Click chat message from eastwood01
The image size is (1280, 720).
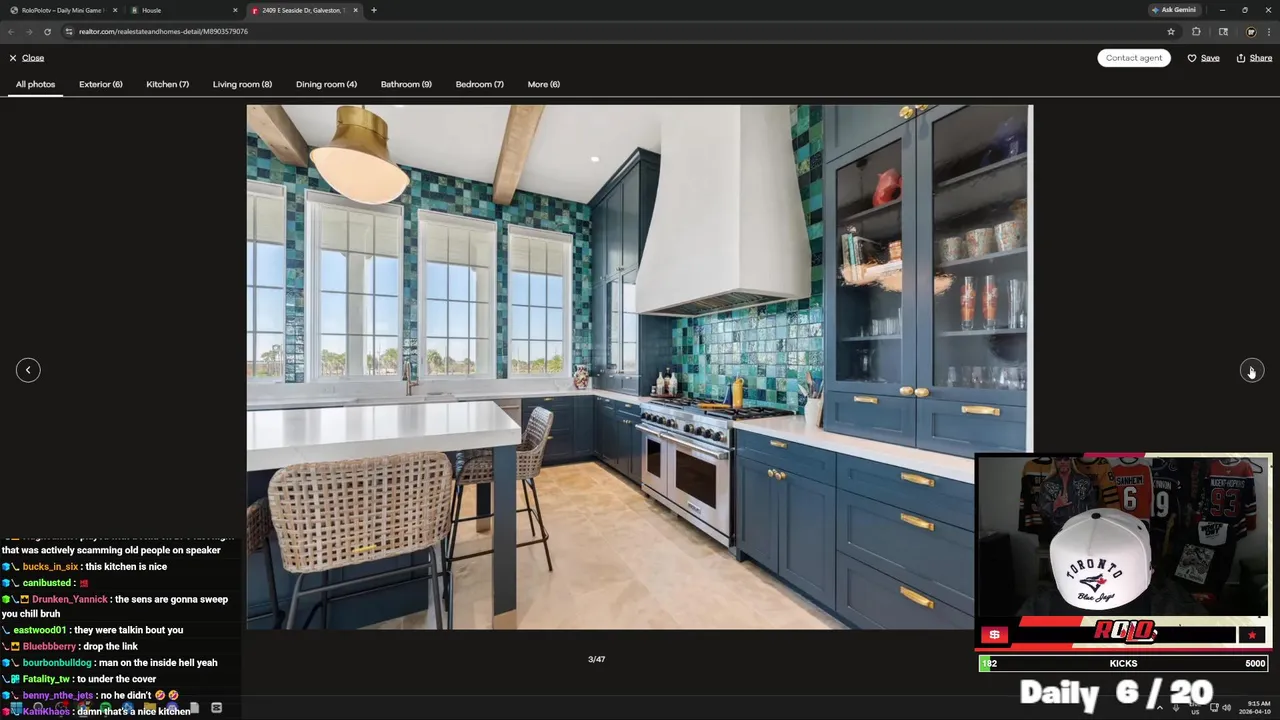tap(93, 630)
